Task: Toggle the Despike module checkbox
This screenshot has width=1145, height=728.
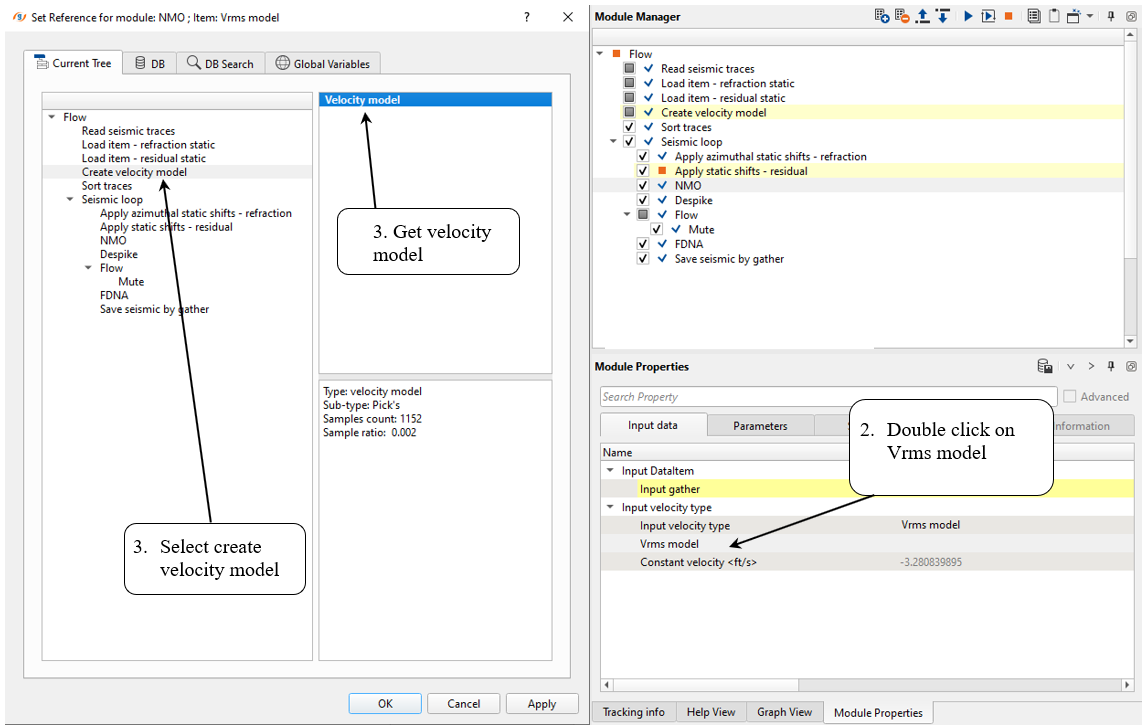Action: pos(643,200)
